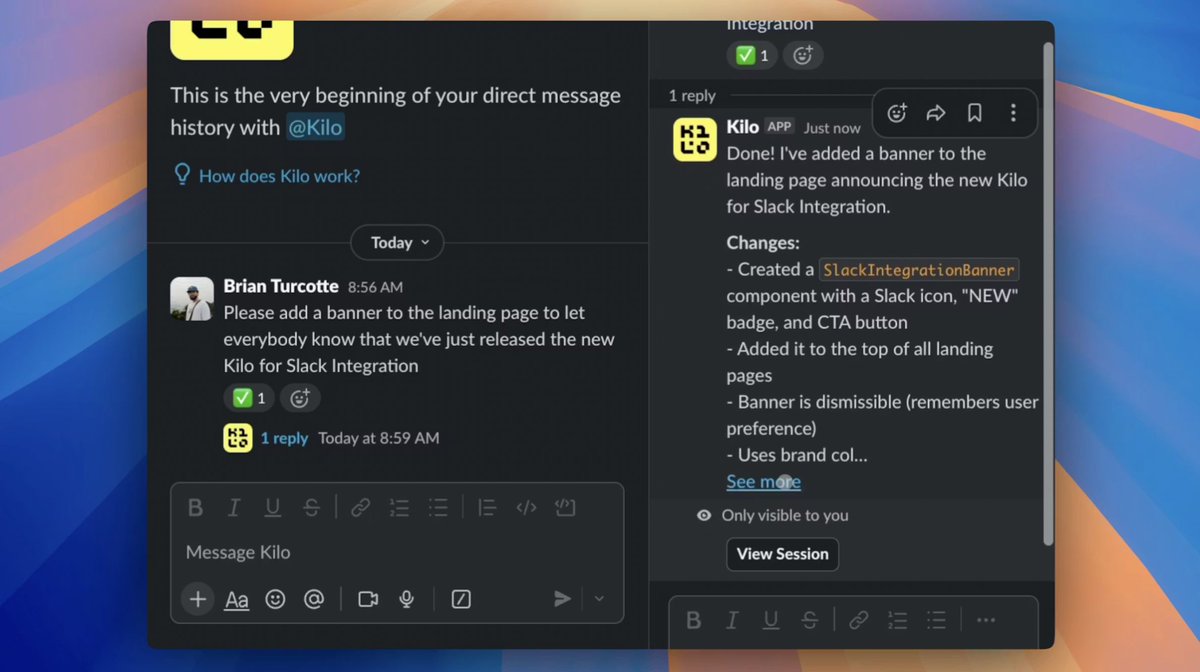
Task: Add a reaction to Brian's message
Action: 299,398
